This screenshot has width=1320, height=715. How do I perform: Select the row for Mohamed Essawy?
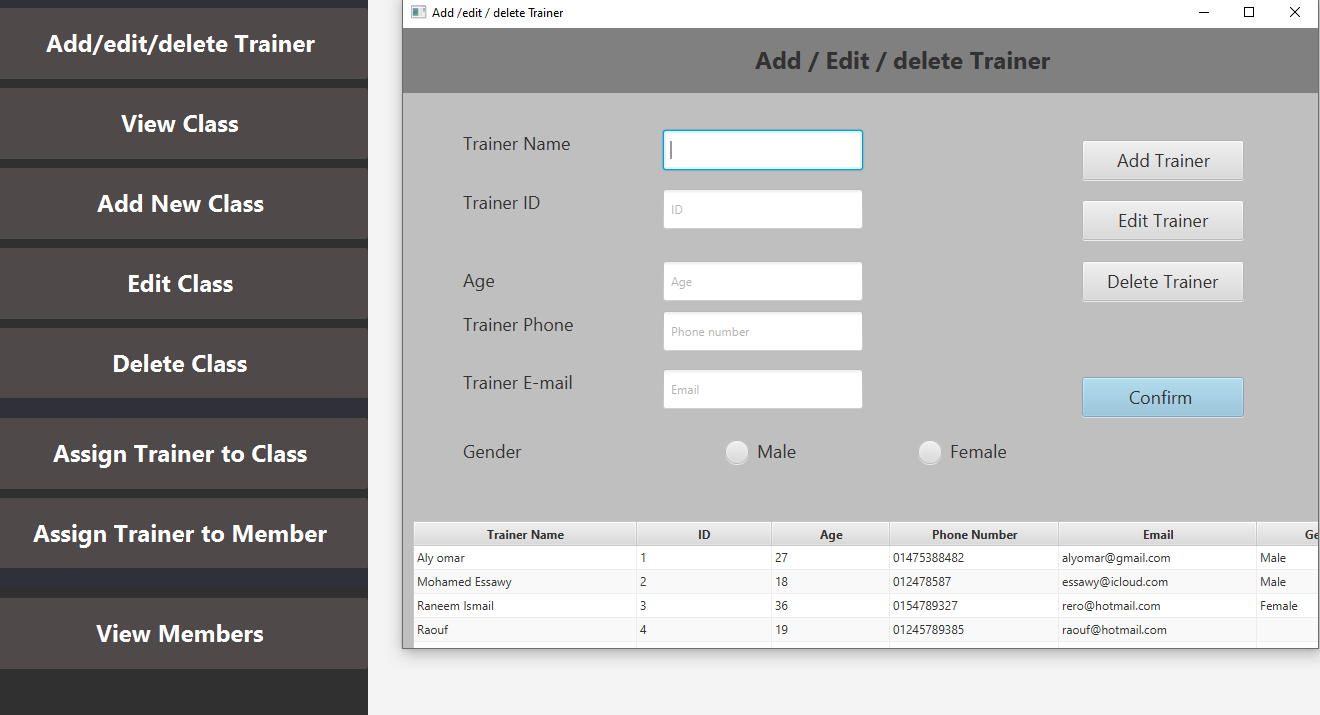[600, 581]
